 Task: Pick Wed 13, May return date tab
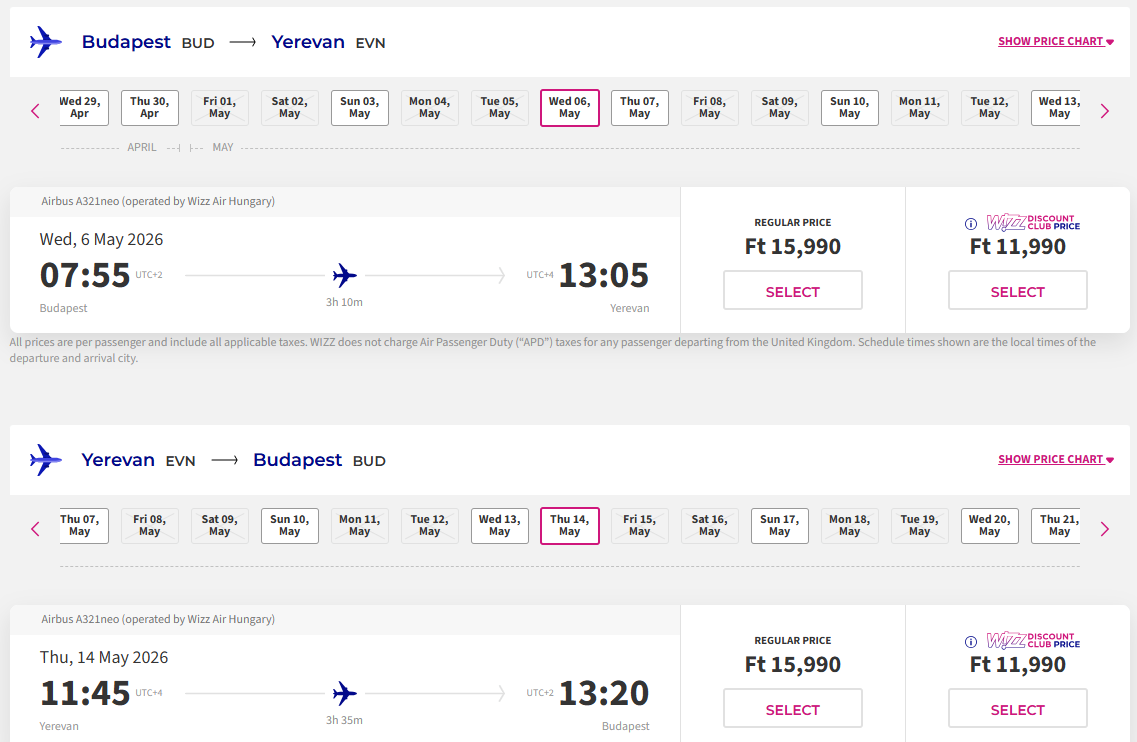(499, 526)
